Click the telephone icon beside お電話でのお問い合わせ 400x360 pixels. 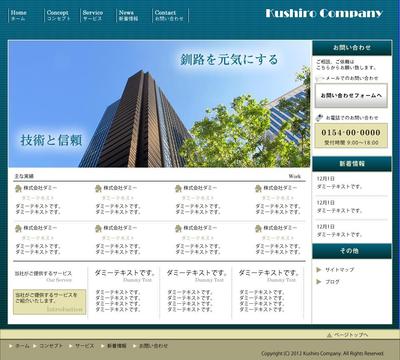tap(319, 118)
